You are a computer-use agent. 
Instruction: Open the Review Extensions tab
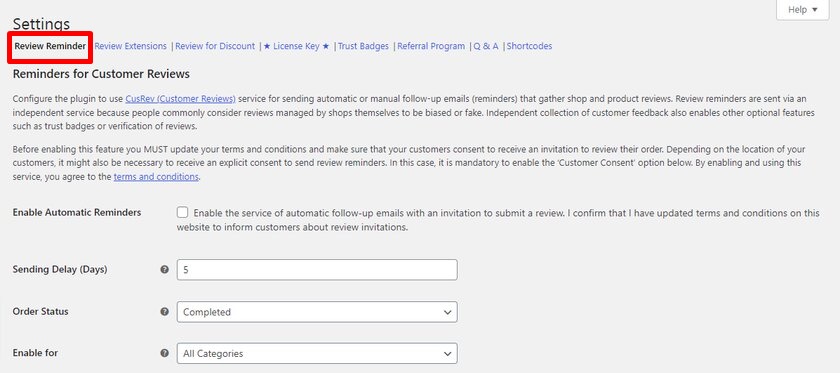click(x=131, y=46)
